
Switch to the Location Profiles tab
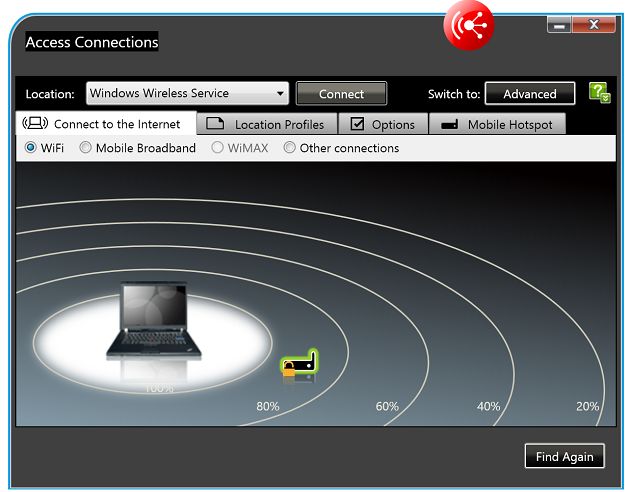coord(267,124)
